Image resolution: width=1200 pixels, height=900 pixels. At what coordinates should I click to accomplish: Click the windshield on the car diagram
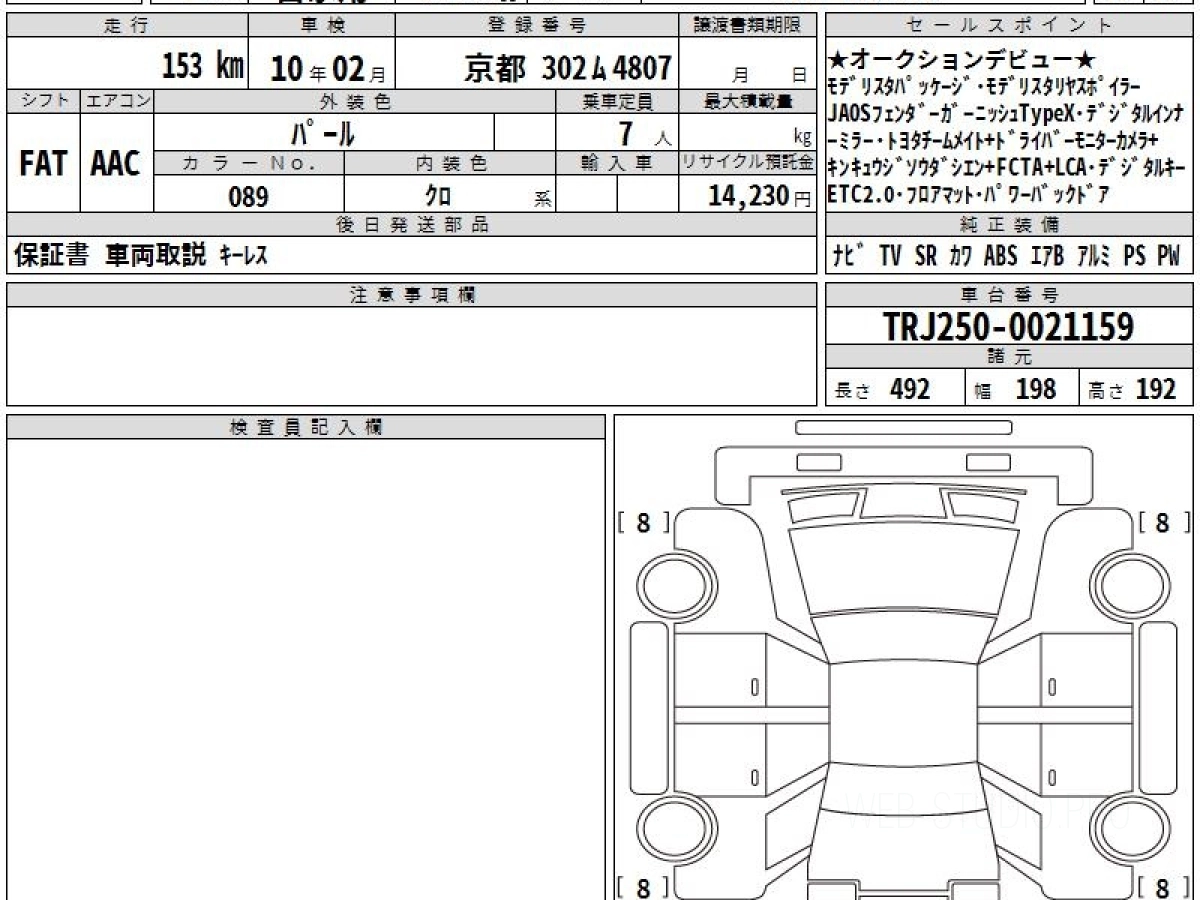(903, 568)
